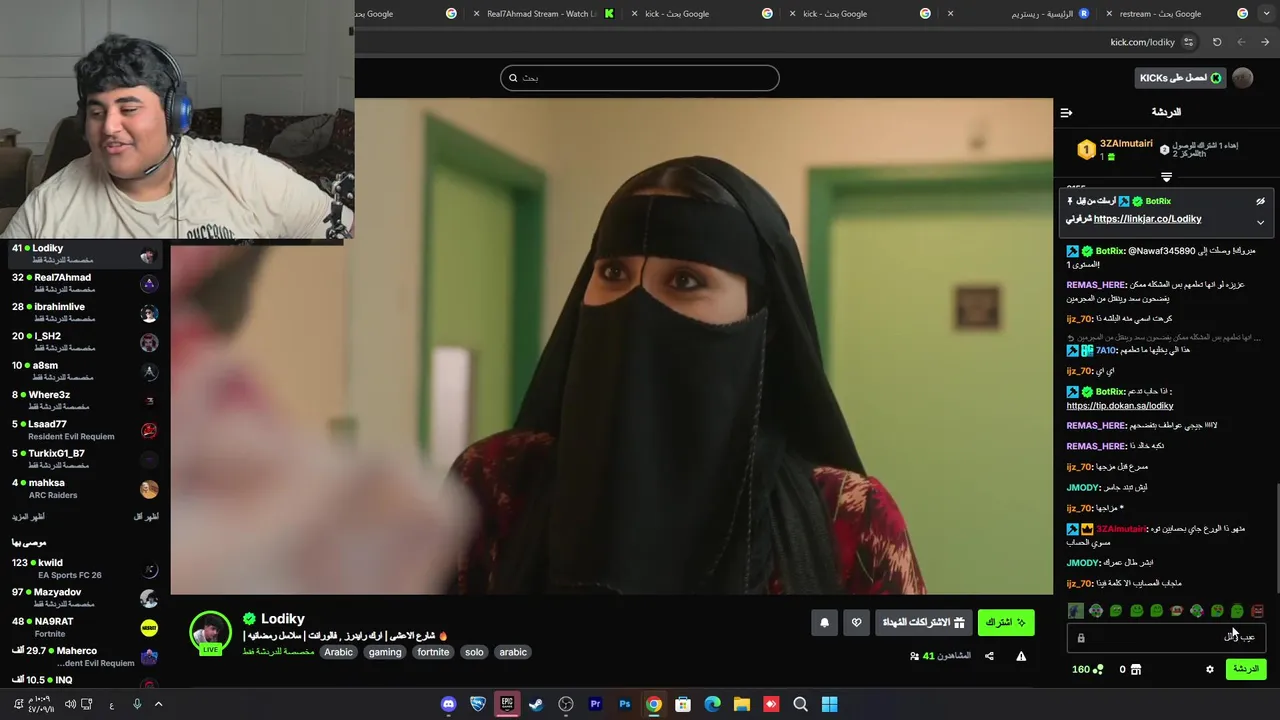Open the gift subscriptions button
The image size is (1280, 720).
[923, 622]
